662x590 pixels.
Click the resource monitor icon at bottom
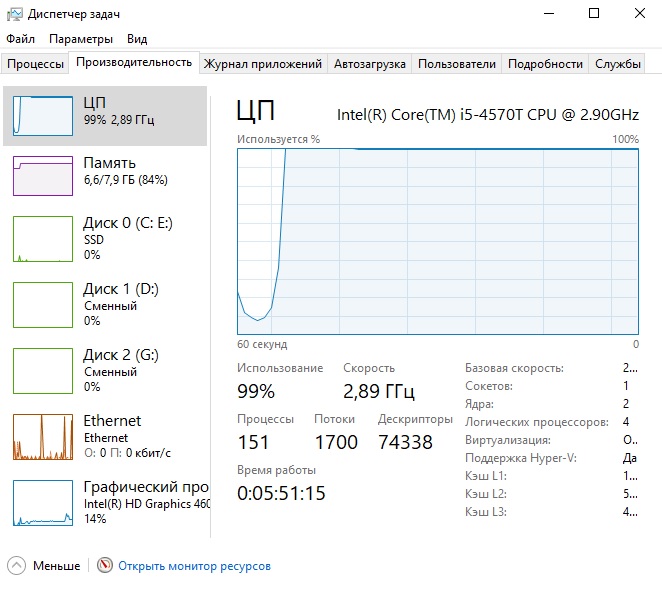tap(105, 566)
